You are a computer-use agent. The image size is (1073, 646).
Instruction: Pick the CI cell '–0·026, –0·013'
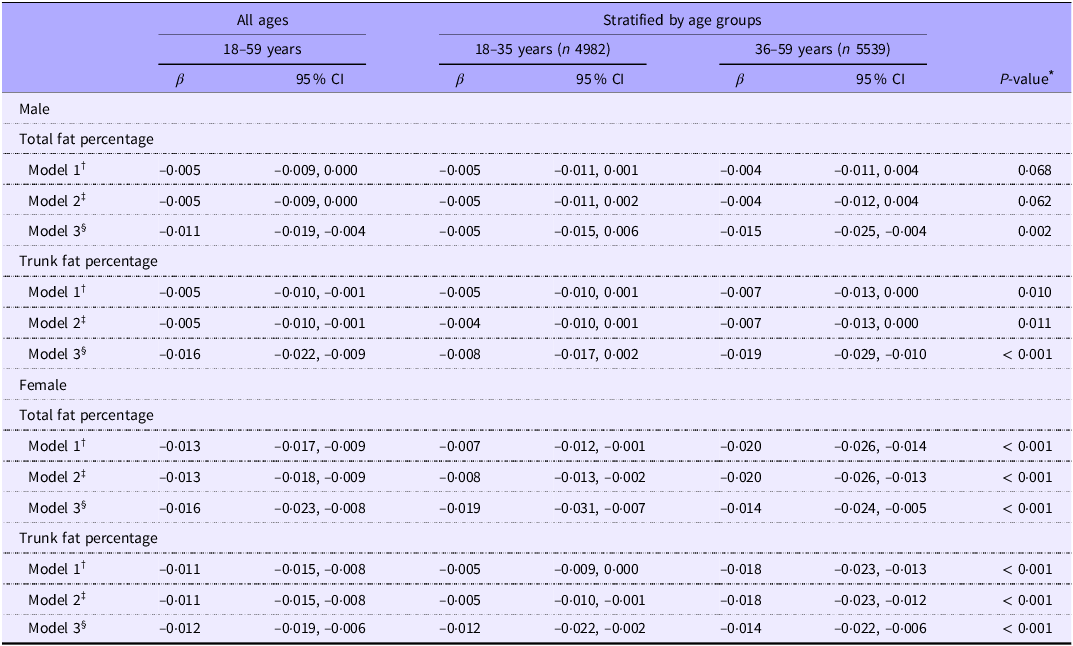[x=880, y=477]
